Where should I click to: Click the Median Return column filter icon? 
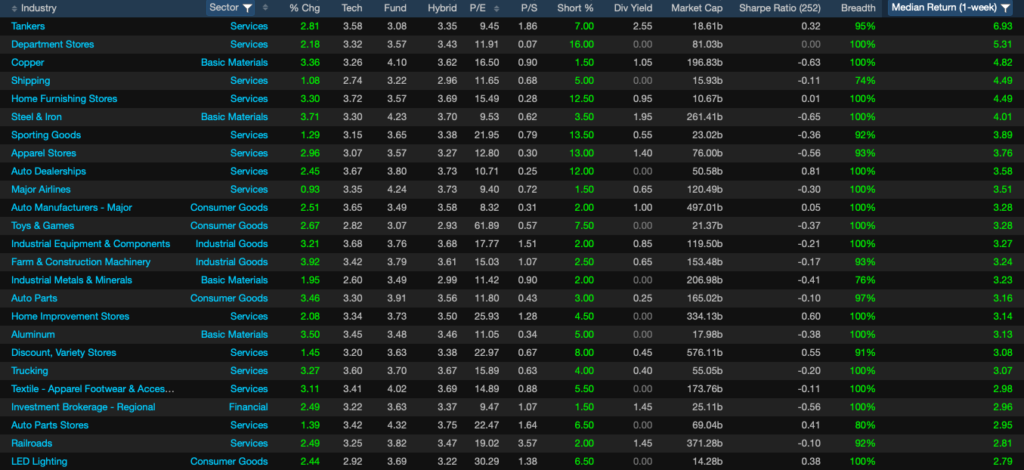[1005, 8]
